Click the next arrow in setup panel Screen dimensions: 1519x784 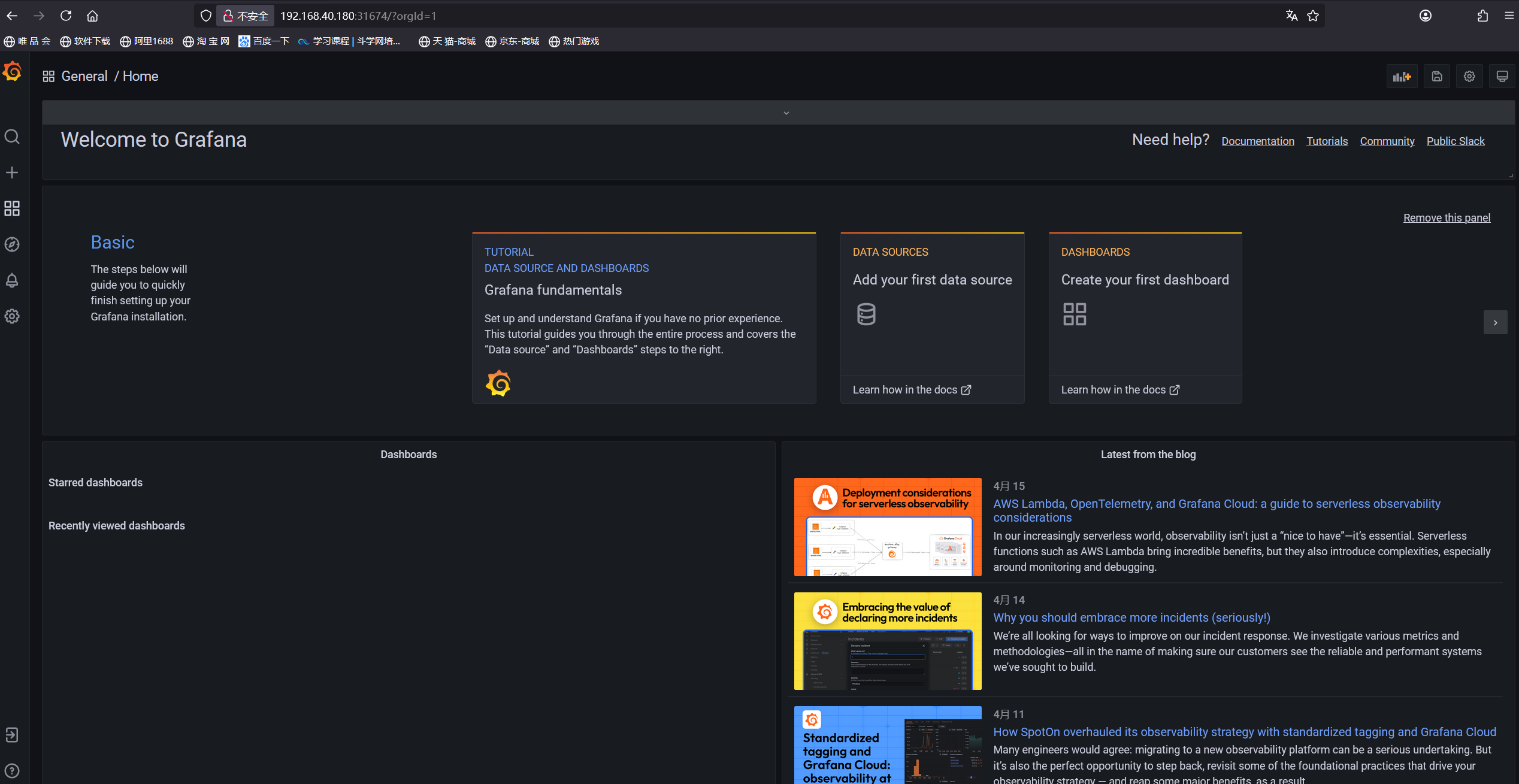(x=1495, y=323)
